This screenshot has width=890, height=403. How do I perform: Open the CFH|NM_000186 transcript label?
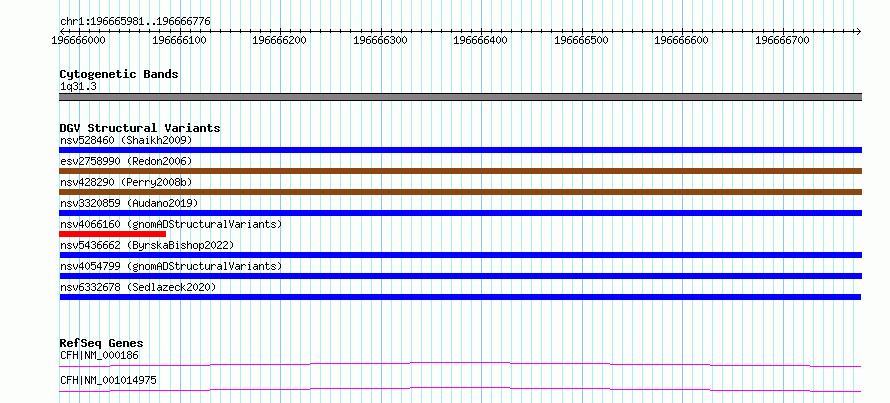[x=99, y=355]
